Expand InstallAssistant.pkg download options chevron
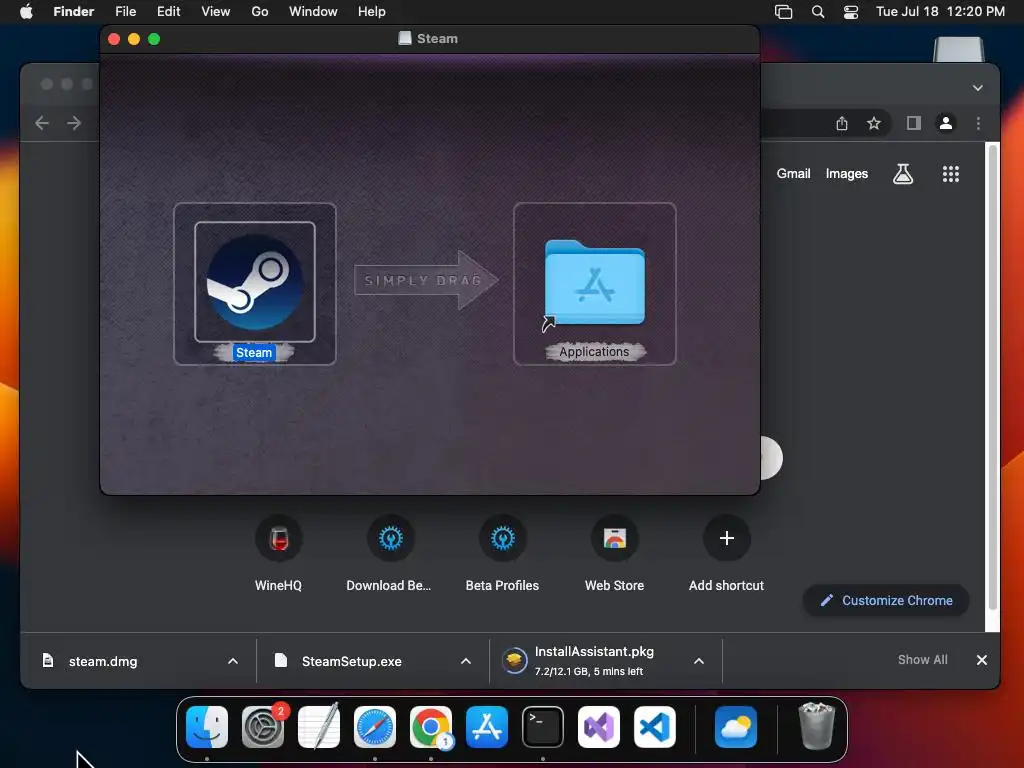The image size is (1024, 768). [699, 661]
